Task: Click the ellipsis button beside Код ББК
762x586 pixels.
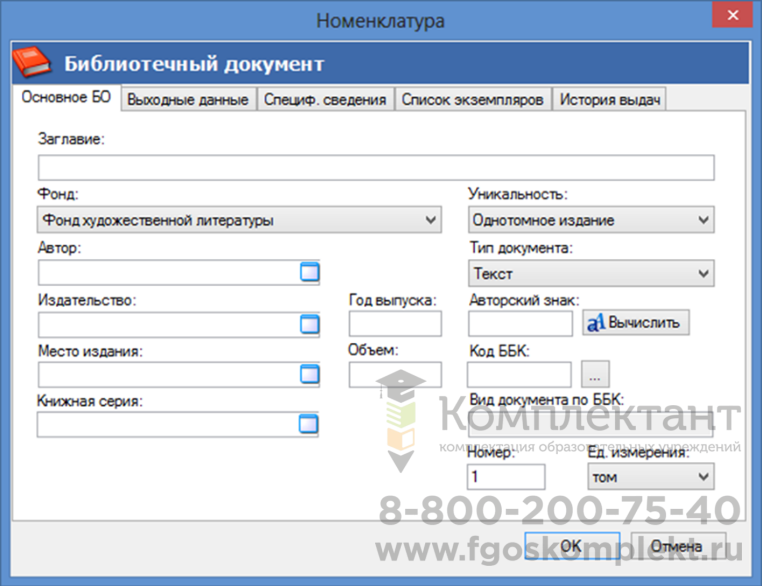Action: point(594,376)
